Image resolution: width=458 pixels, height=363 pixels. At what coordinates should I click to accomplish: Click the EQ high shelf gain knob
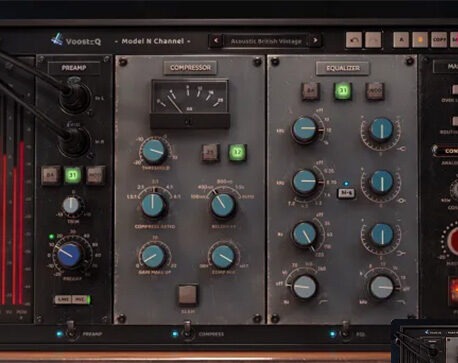pos(382,130)
